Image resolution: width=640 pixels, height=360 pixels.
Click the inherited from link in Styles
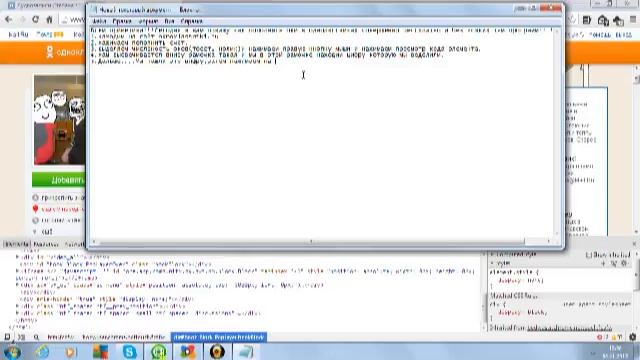pos(569,328)
